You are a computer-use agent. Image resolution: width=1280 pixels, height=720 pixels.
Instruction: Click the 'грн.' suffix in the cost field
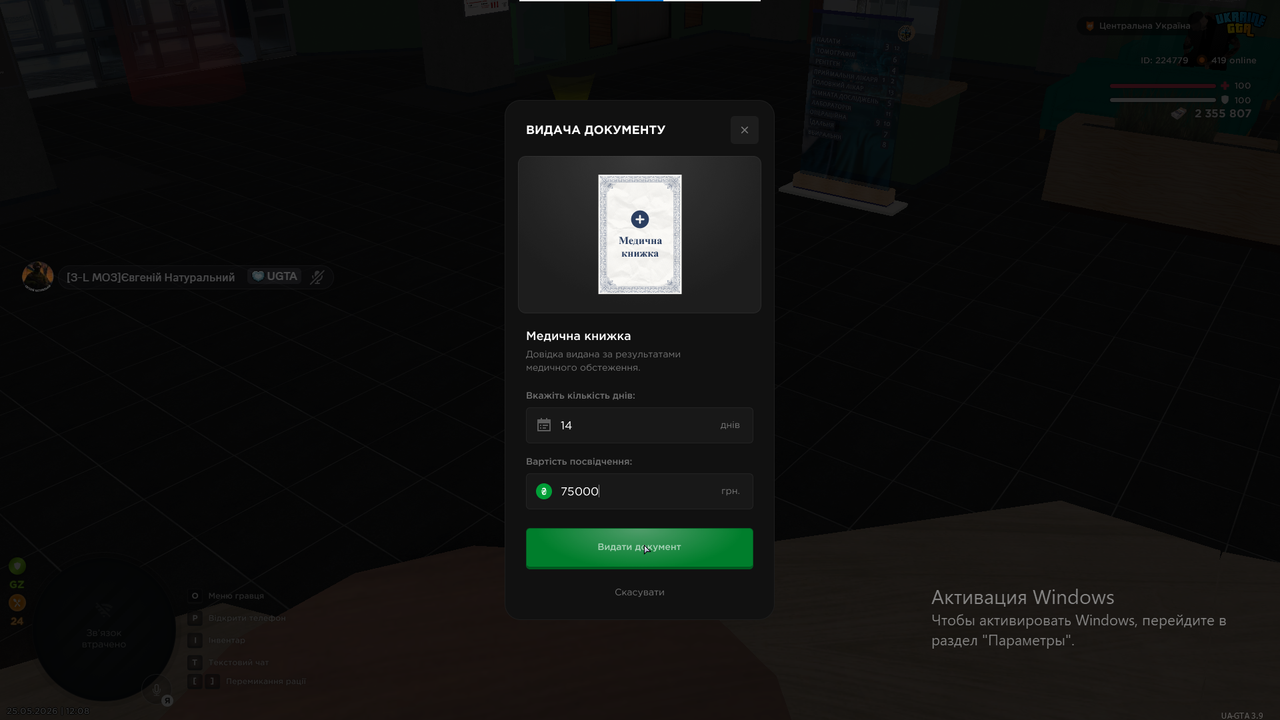coord(730,491)
